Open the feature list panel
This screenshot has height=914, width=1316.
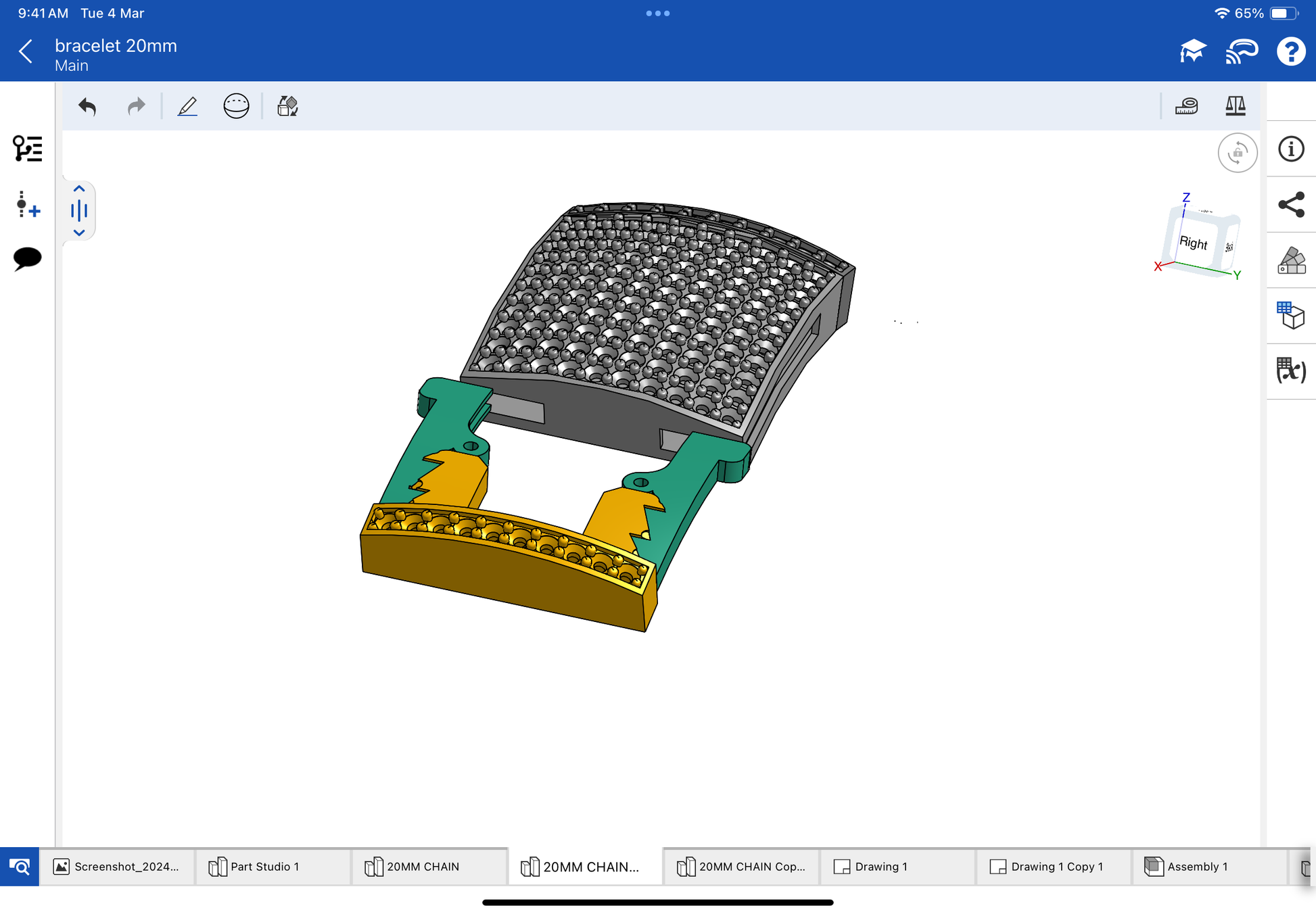pos(28,148)
